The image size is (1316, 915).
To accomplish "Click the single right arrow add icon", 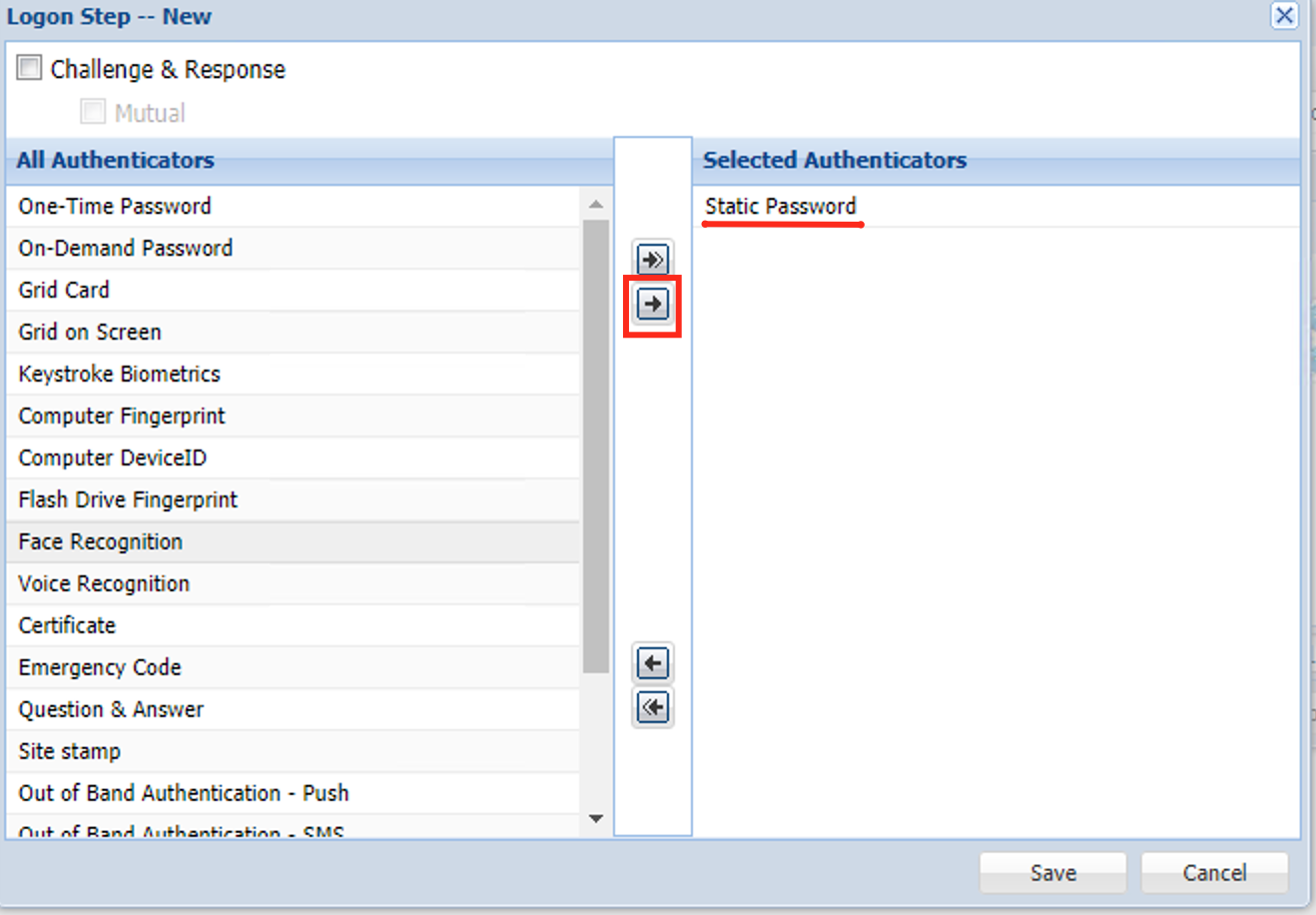I will [x=653, y=304].
